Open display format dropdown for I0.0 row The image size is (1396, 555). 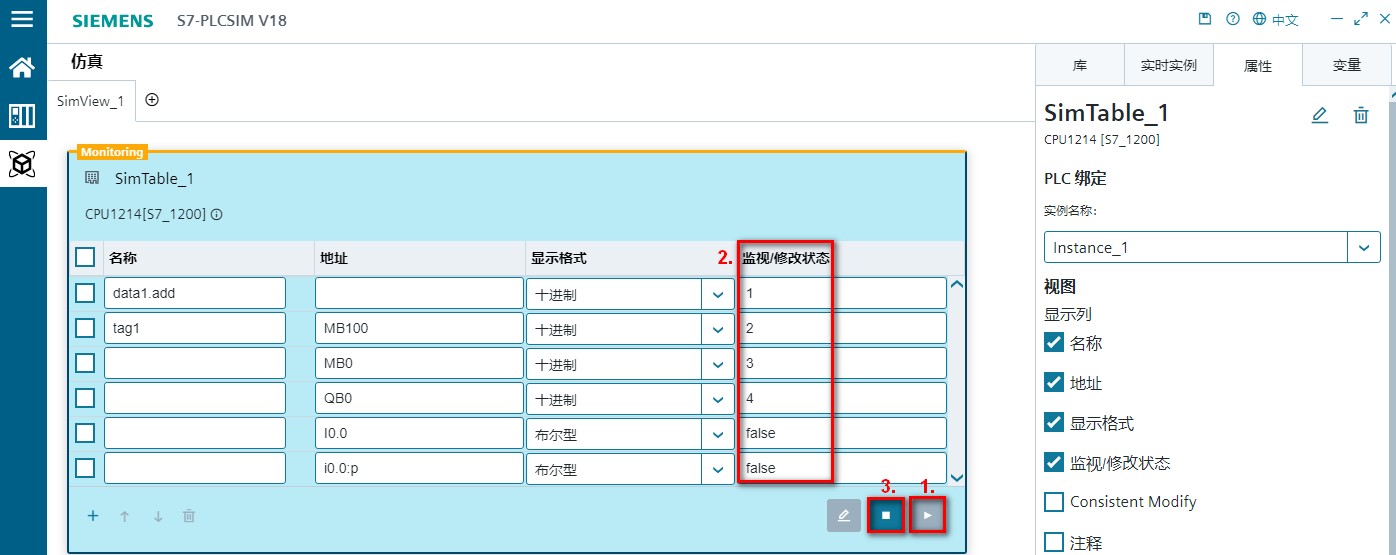717,434
